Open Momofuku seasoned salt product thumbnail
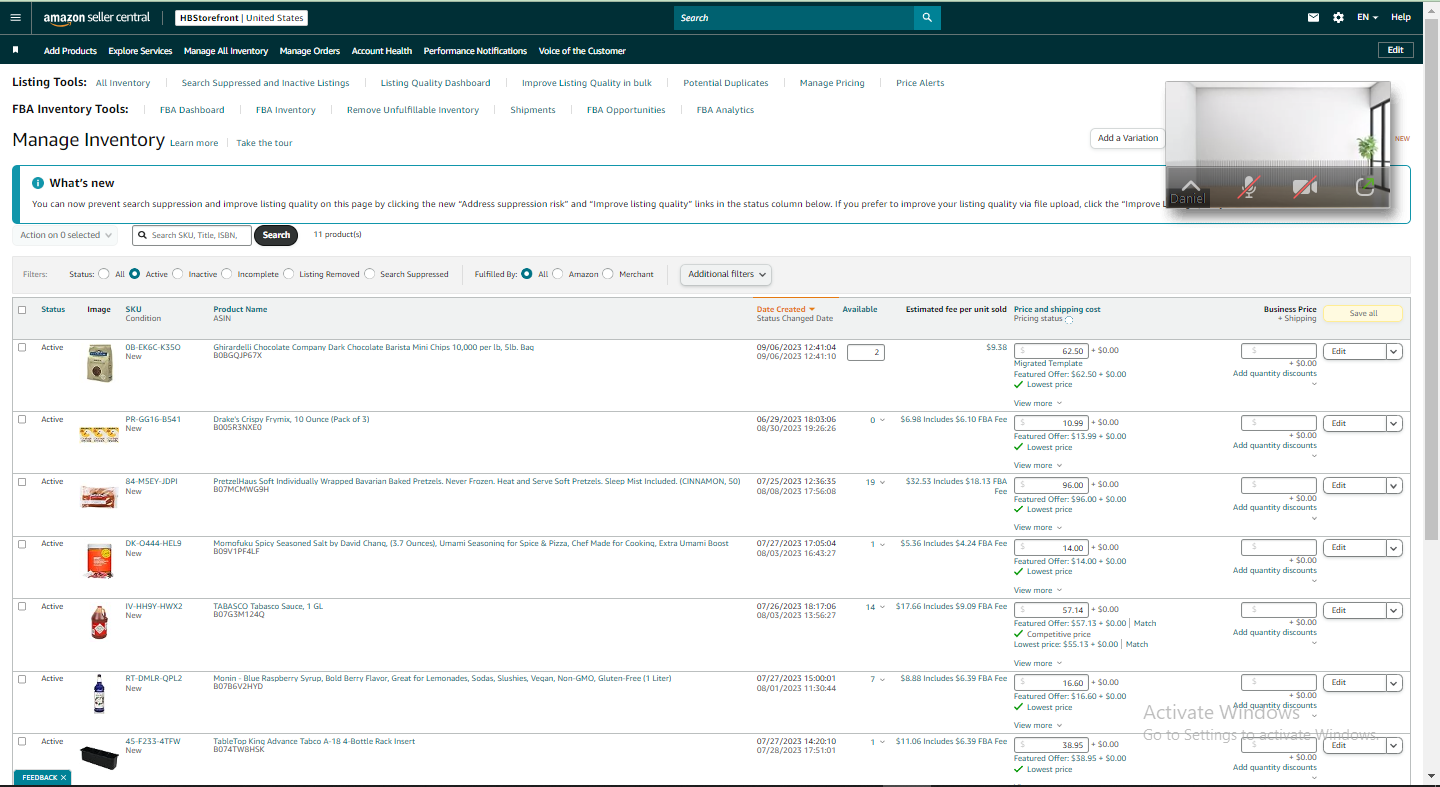The image size is (1440, 787). (99, 561)
